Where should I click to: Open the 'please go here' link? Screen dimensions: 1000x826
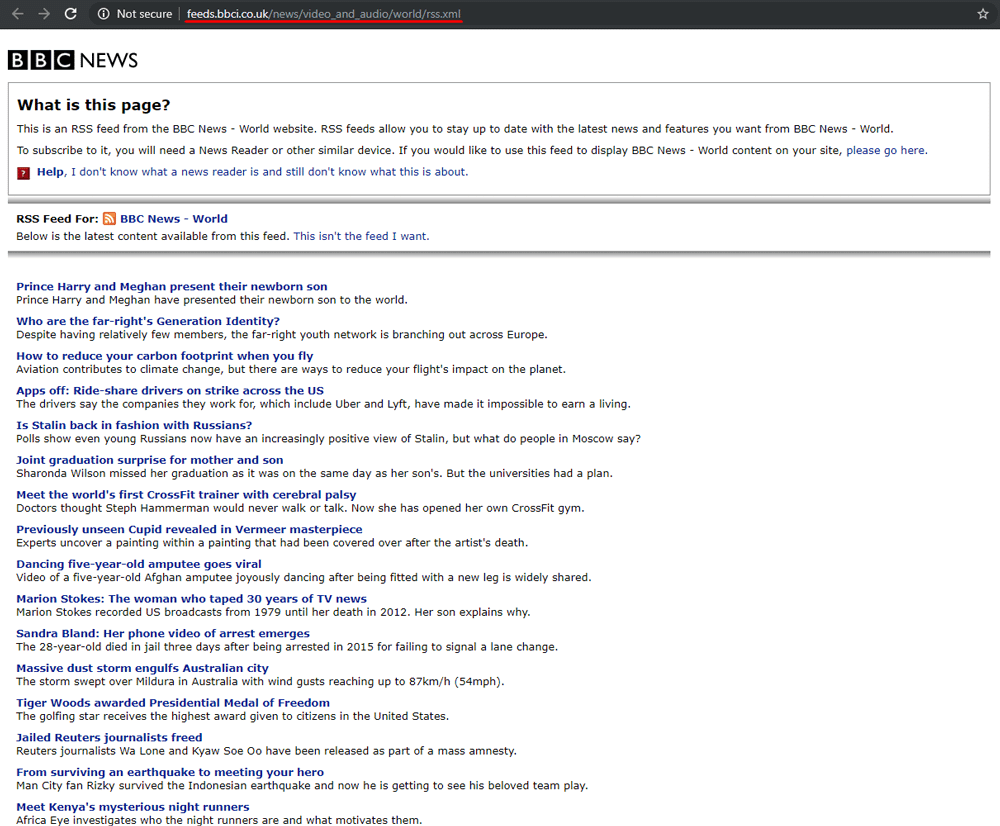coord(886,150)
